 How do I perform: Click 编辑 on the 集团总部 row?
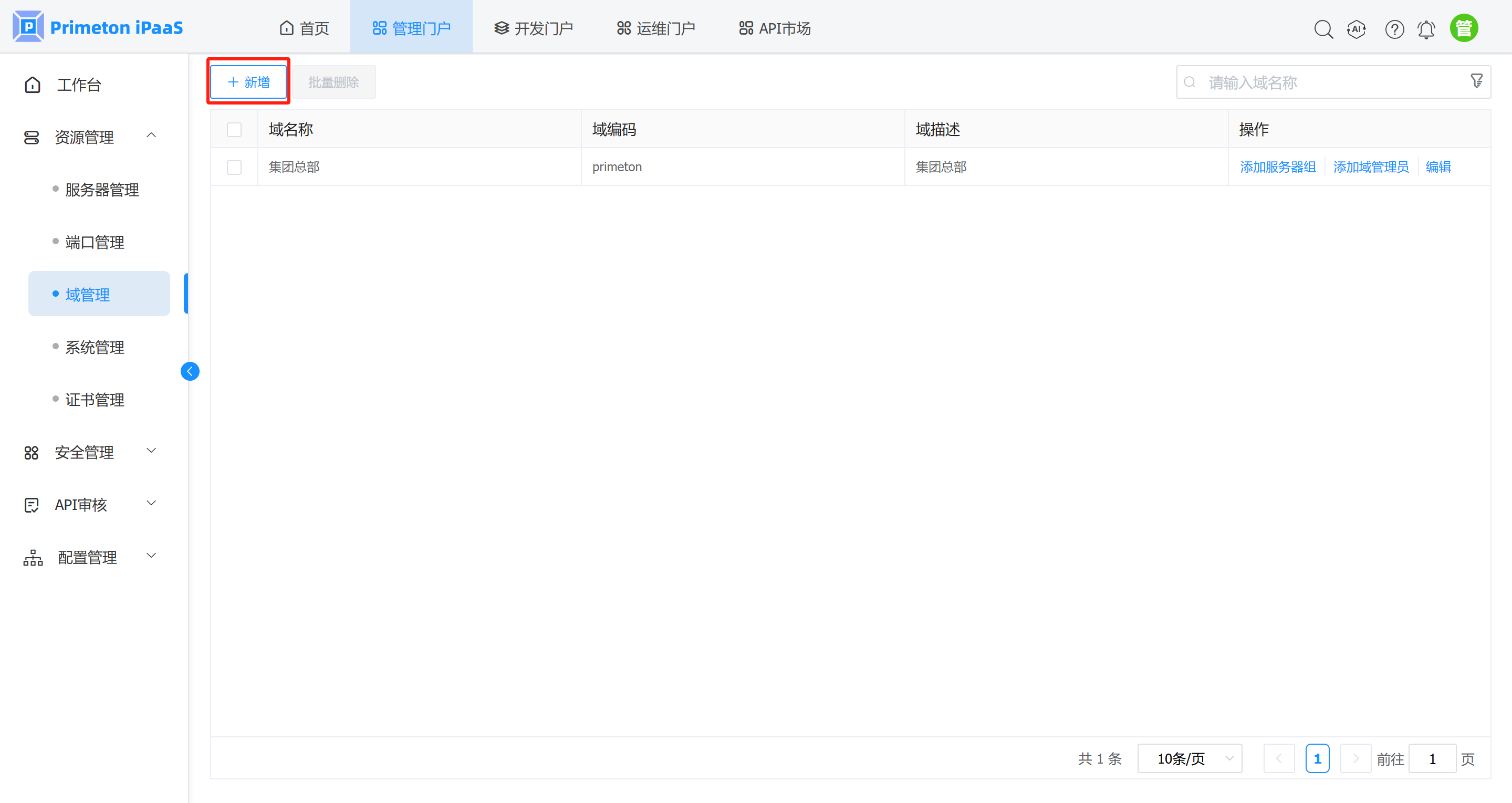[x=1437, y=166]
